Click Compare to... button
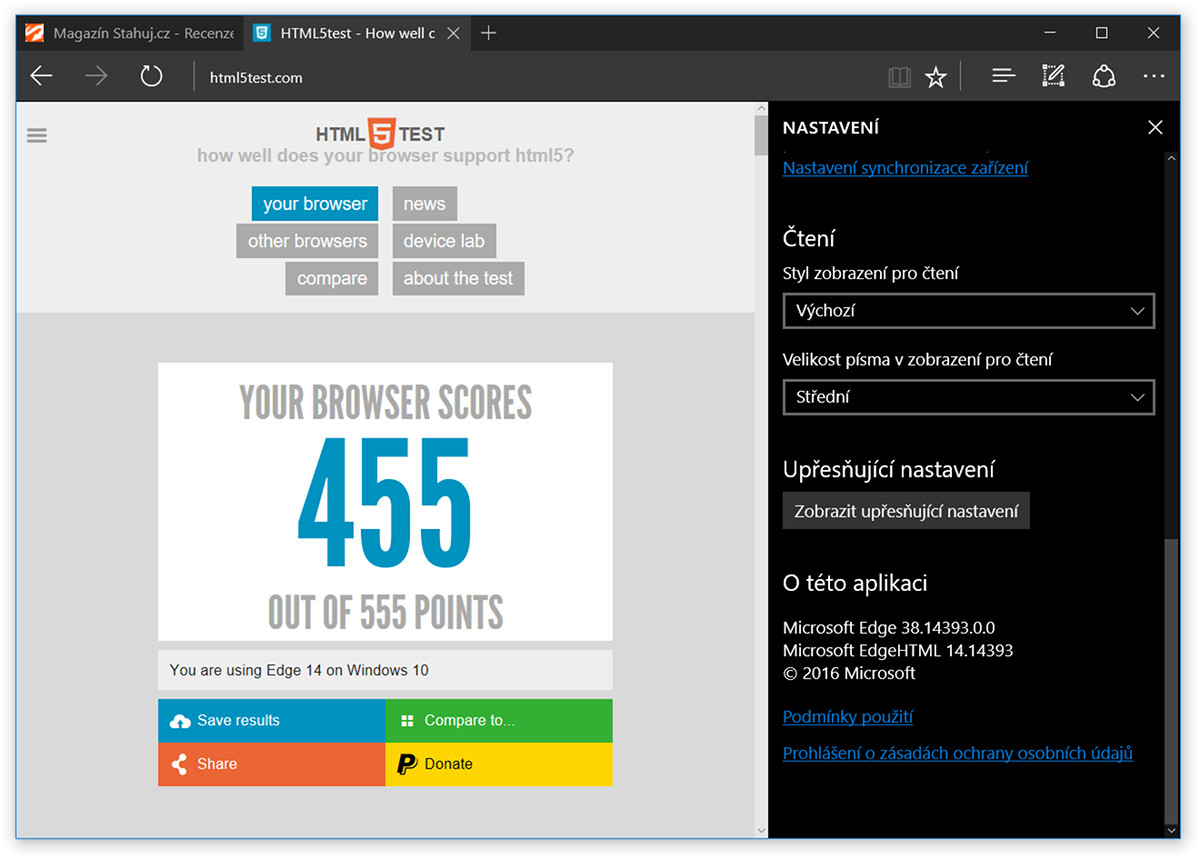This screenshot has height=859, width=1200. [x=499, y=721]
